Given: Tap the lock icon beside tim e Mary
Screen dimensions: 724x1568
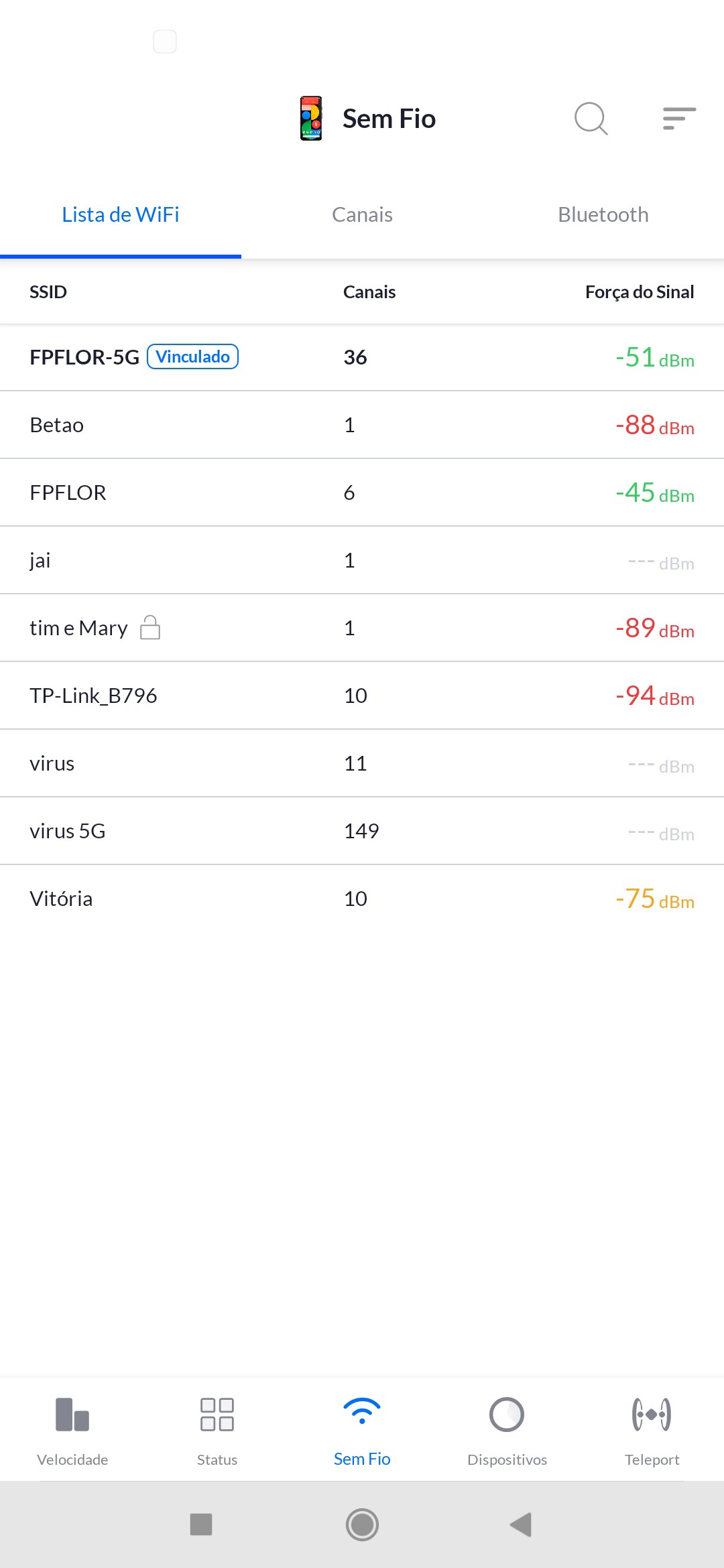Looking at the screenshot, I should click(150, 628).
